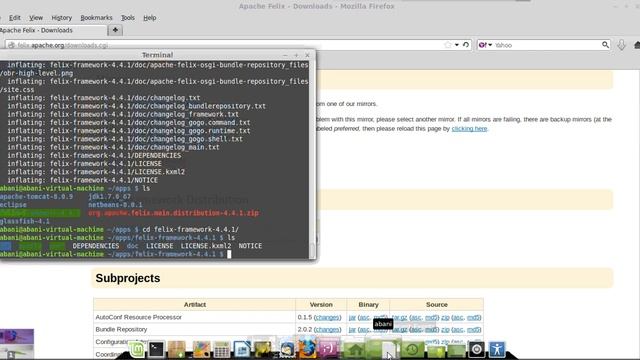The width and height of the screenshot is (640, 360).
Task: Click the search magnifier in Firefox
Action: click(605, 44)
